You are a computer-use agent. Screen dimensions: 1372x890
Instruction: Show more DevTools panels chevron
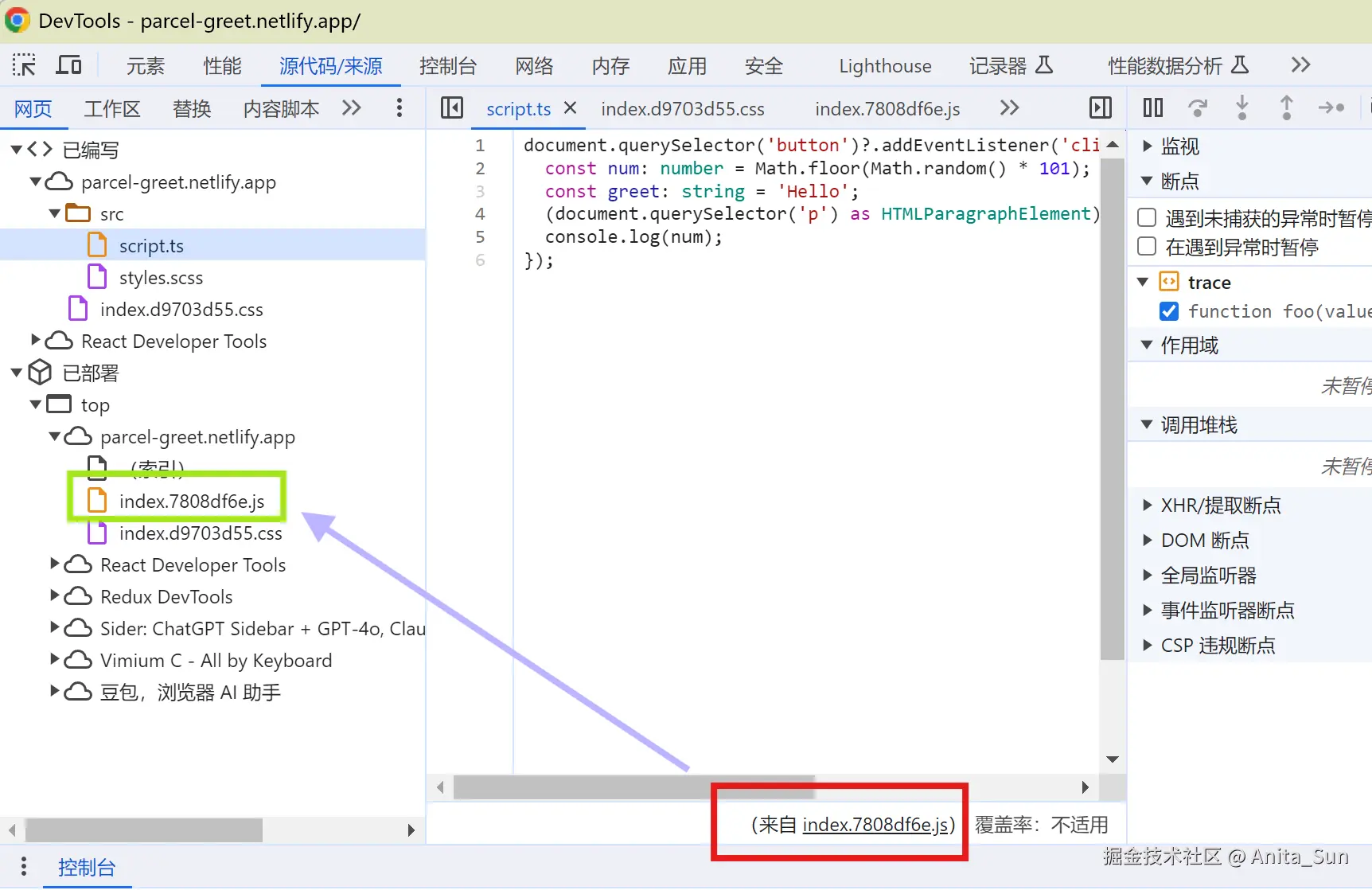pos(1300,65)
